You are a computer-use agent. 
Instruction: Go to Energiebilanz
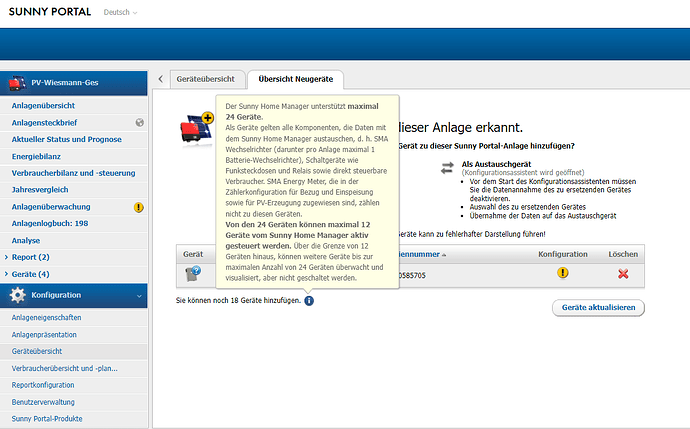point(36,157)
